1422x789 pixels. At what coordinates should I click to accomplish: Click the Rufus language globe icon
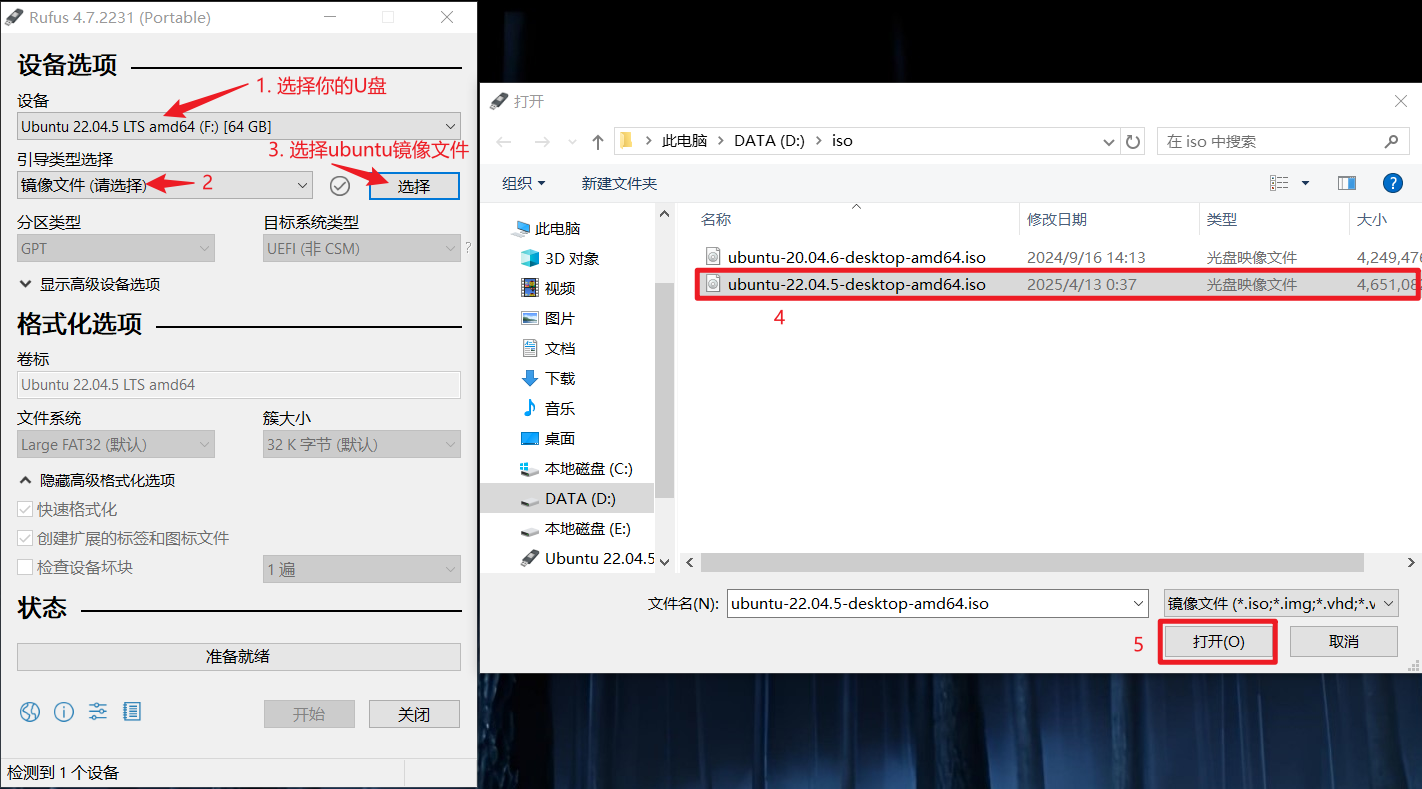30,712
